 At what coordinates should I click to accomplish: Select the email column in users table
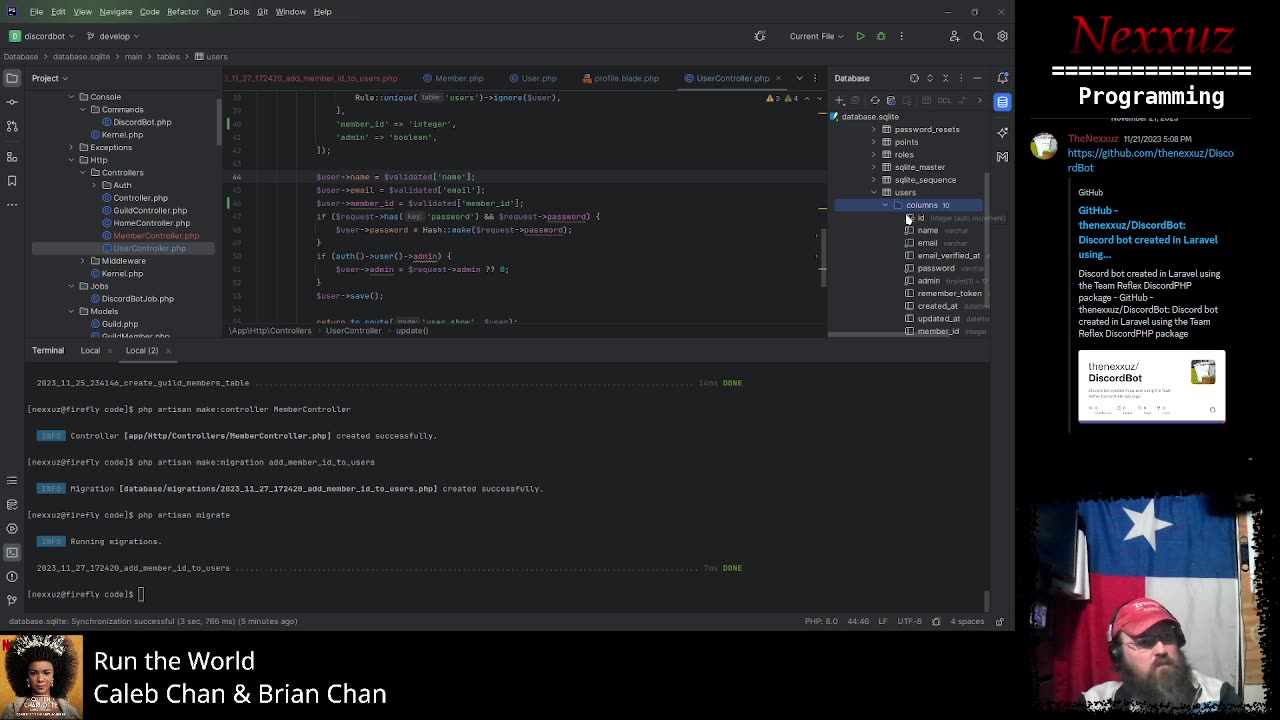[x=927, y=243]
